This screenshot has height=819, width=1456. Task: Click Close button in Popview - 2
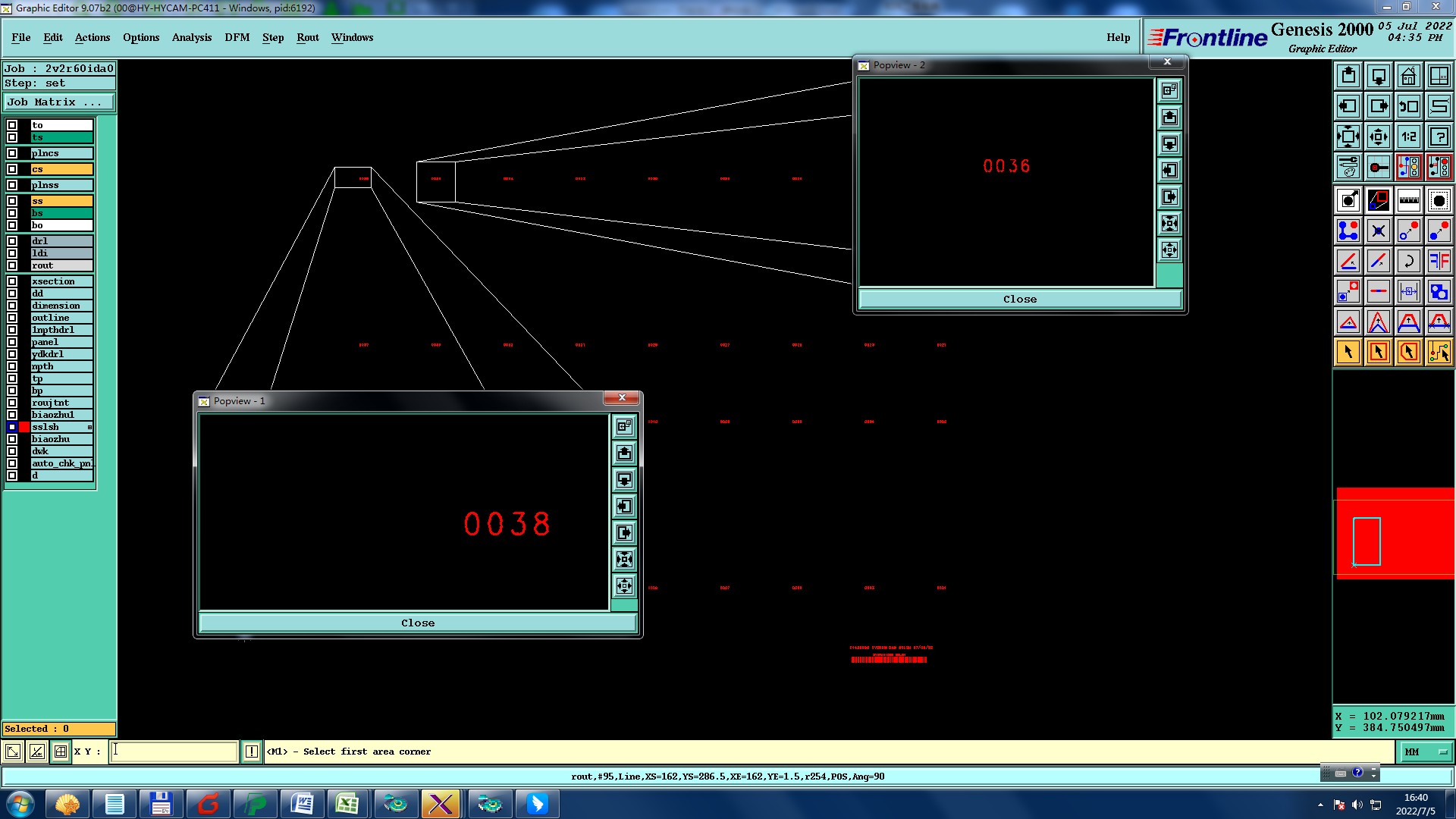pos(1019,299)
